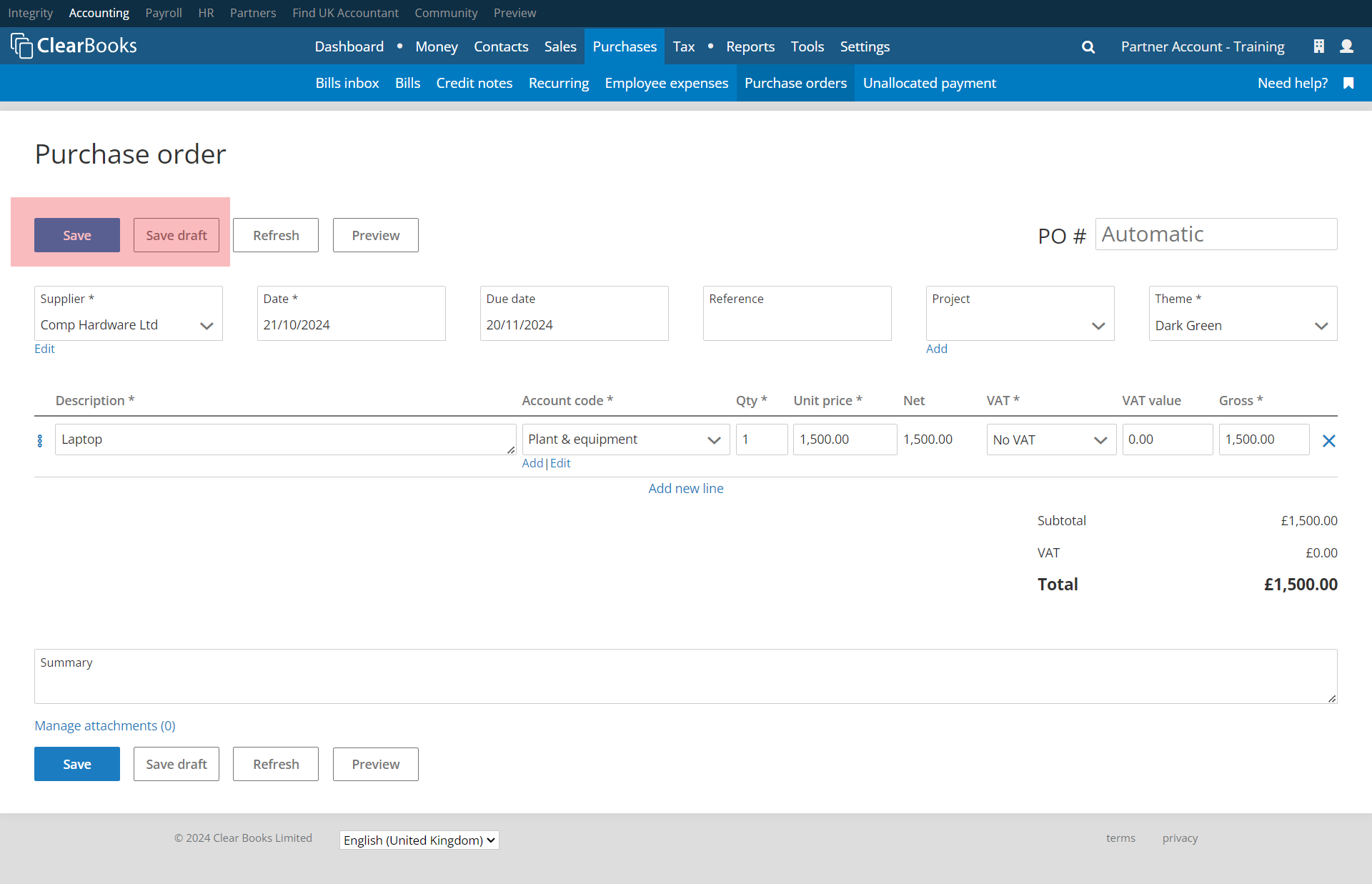Screen dimensions: 1372x884
Task: Go to the Bills inbox tab
Action: tap(347, 83)
